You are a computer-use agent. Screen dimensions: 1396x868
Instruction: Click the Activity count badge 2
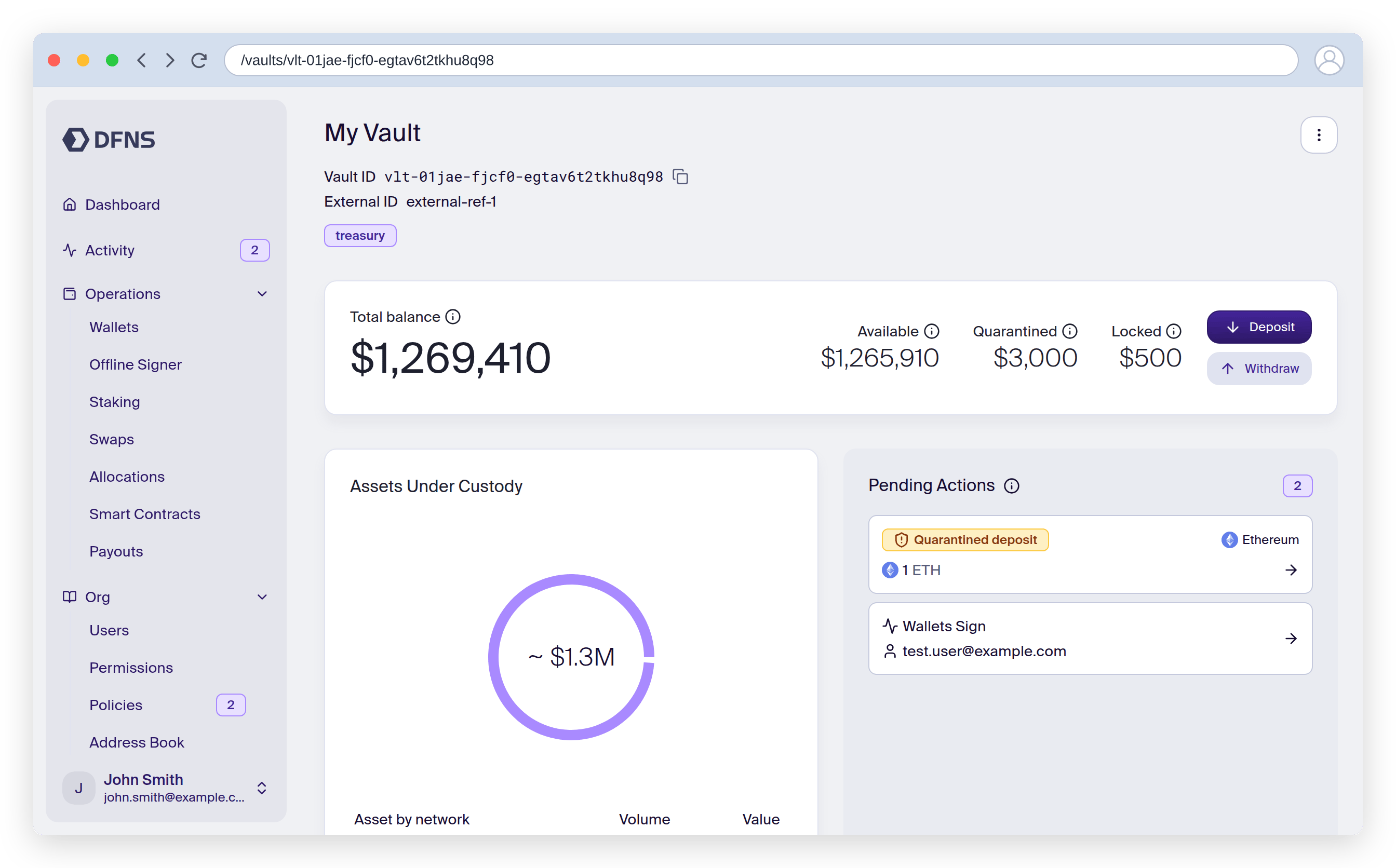click(x=254, y=250)
